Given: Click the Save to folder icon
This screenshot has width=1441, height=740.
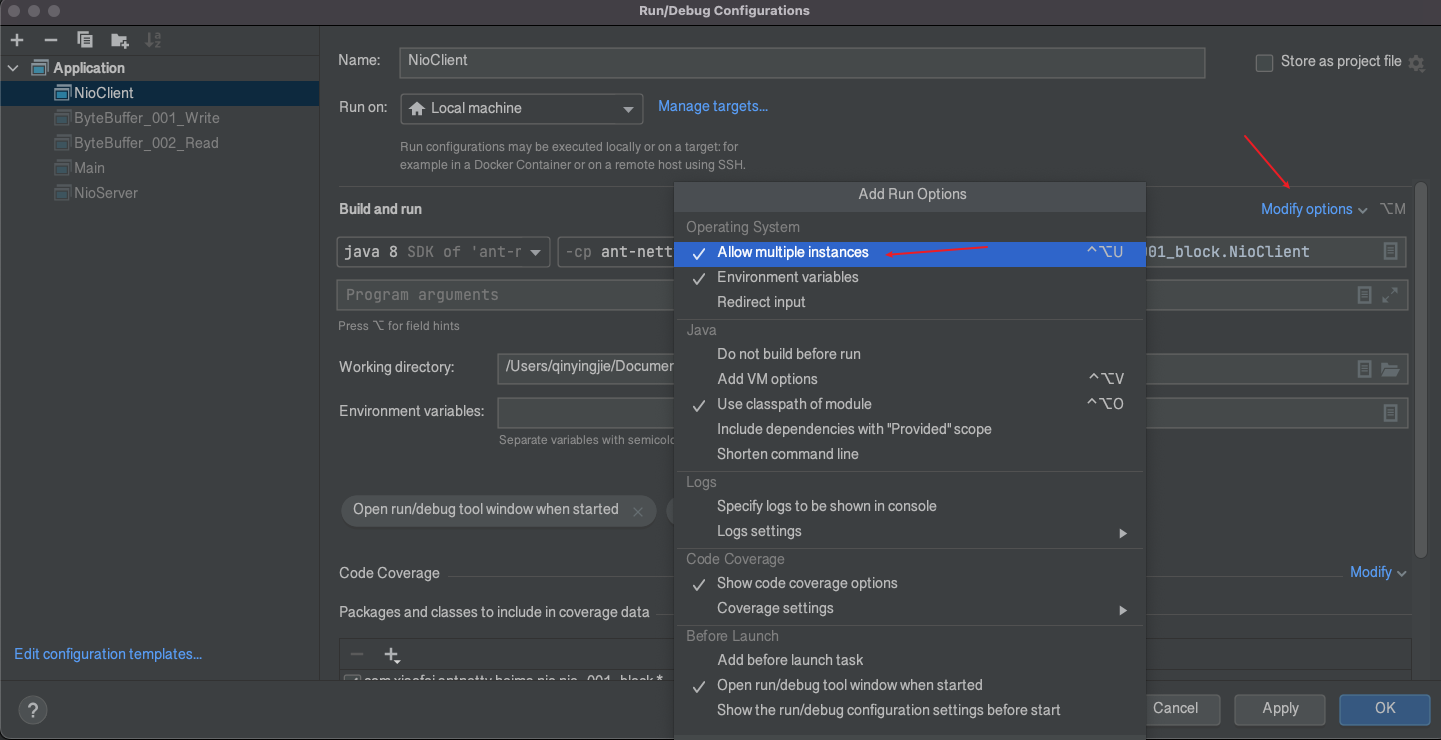Looking at the screenshot, I should pos(120,40).
